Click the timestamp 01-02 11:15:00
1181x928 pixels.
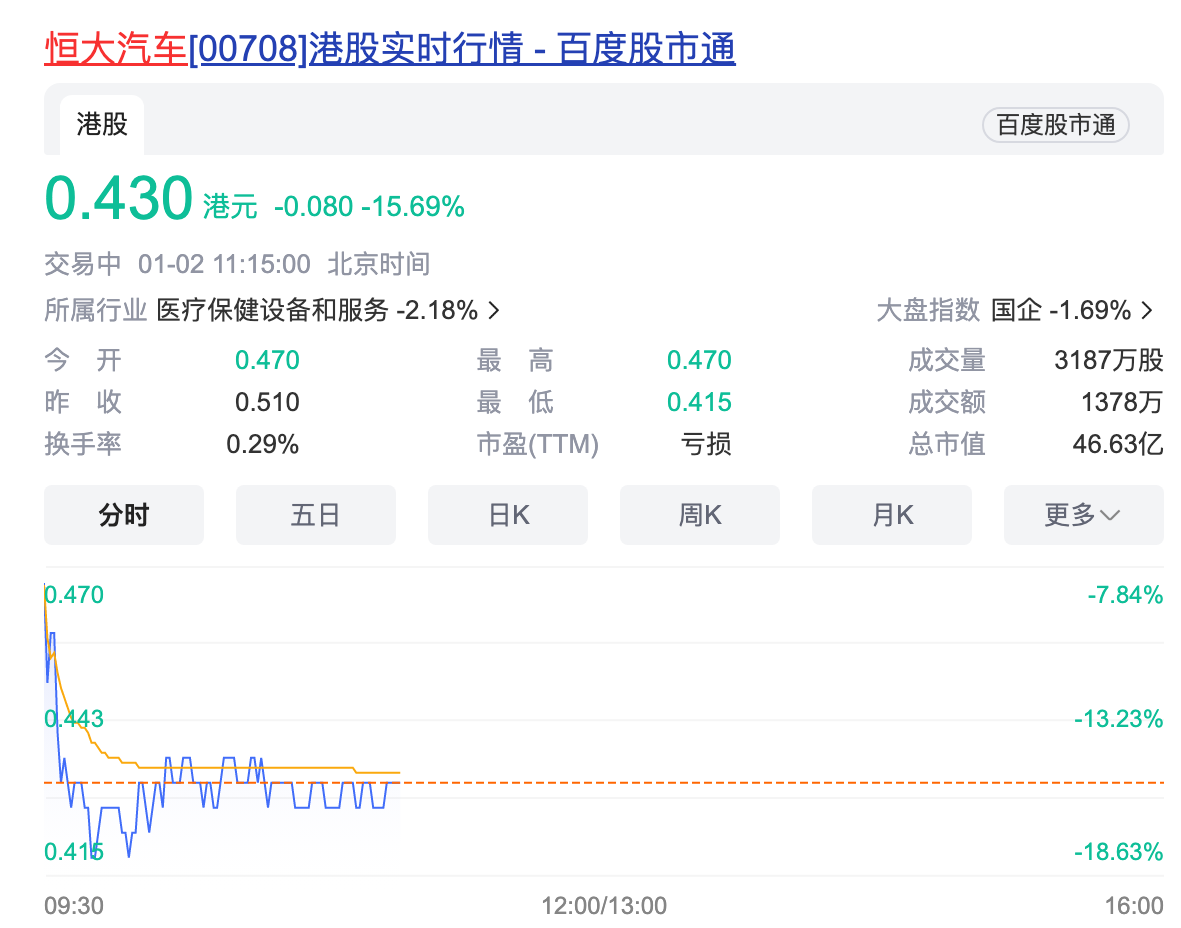pos(224,264)
